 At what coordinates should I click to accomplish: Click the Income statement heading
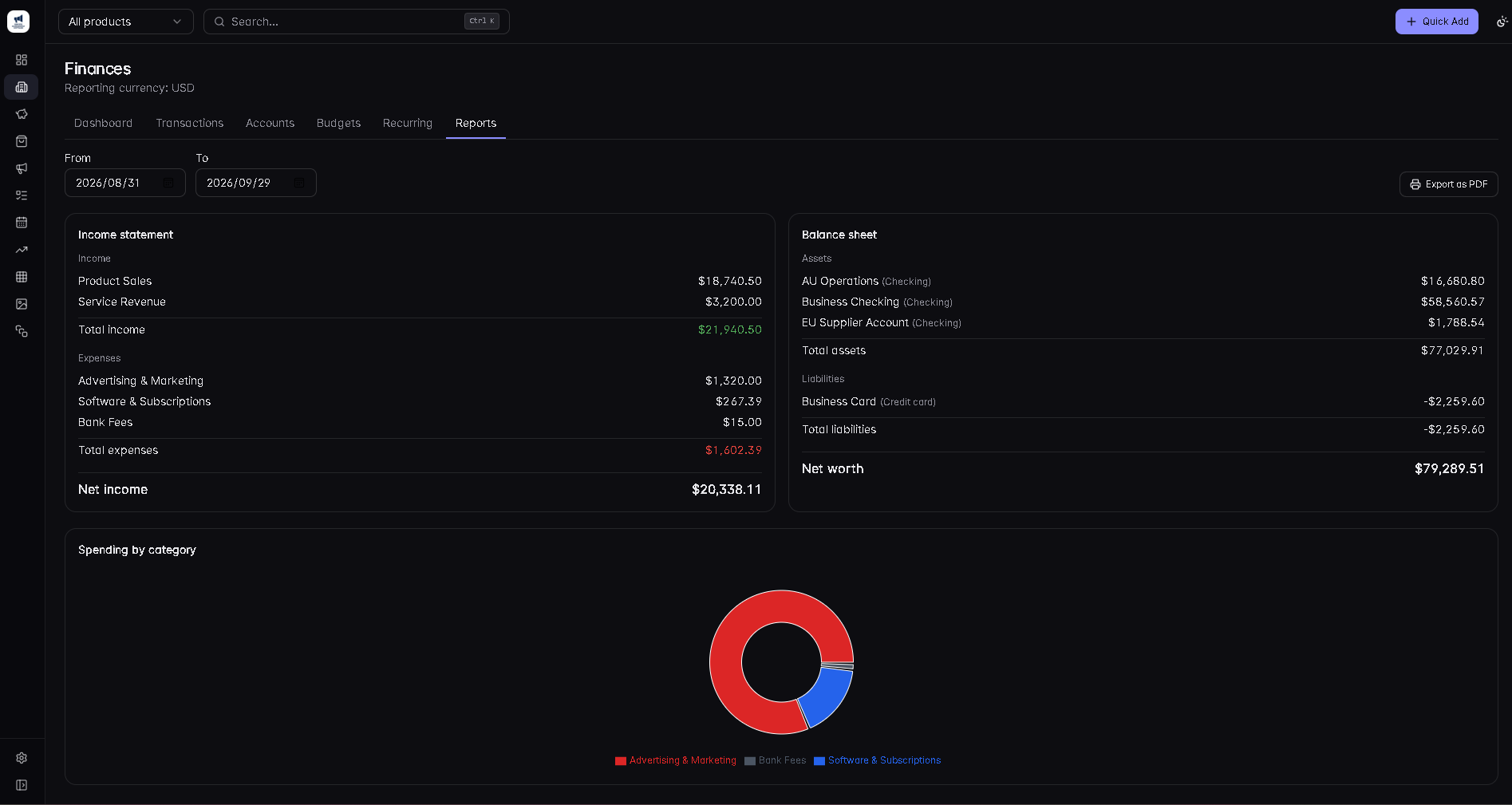pos(126,235)
